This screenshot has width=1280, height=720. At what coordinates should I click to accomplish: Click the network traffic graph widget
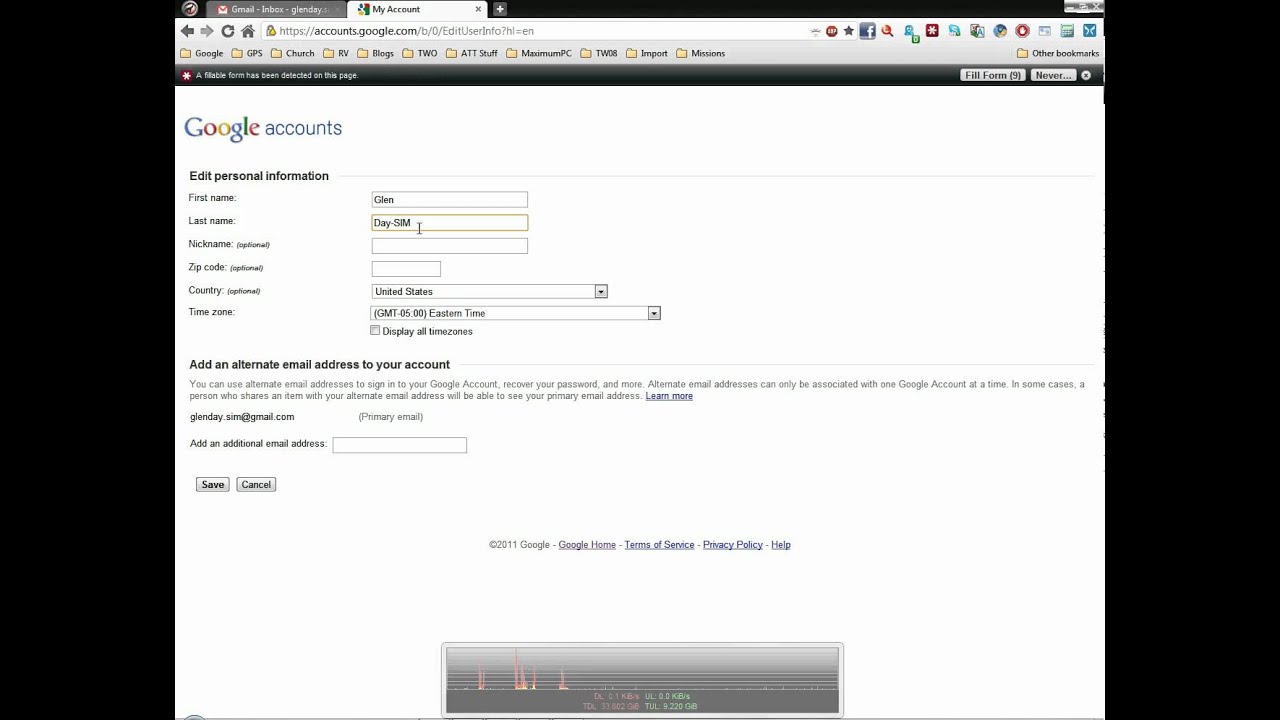point(642,680)
